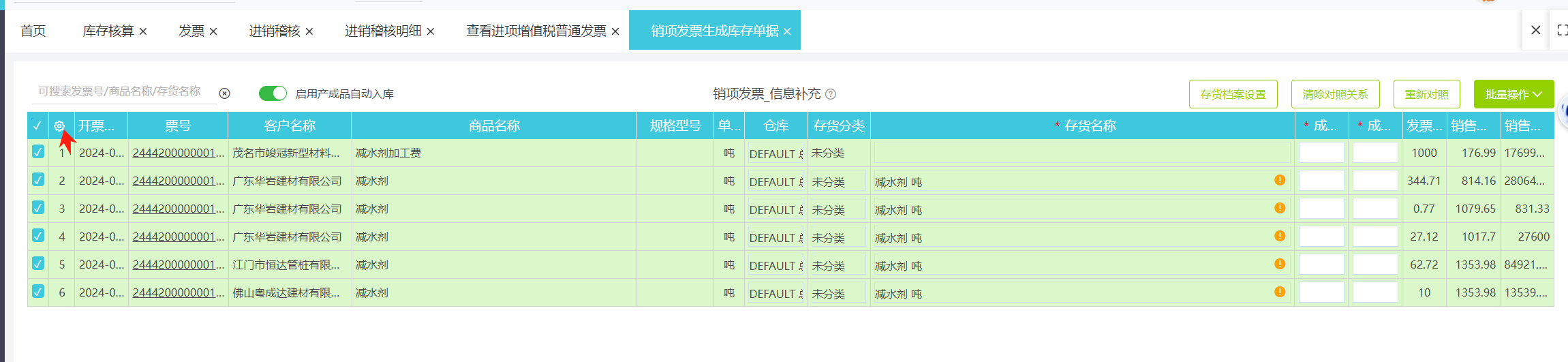This screenshot has height=362, width=1568.
Task: Close the 进销稽核 tab via its X
Action: click(309, 31)
